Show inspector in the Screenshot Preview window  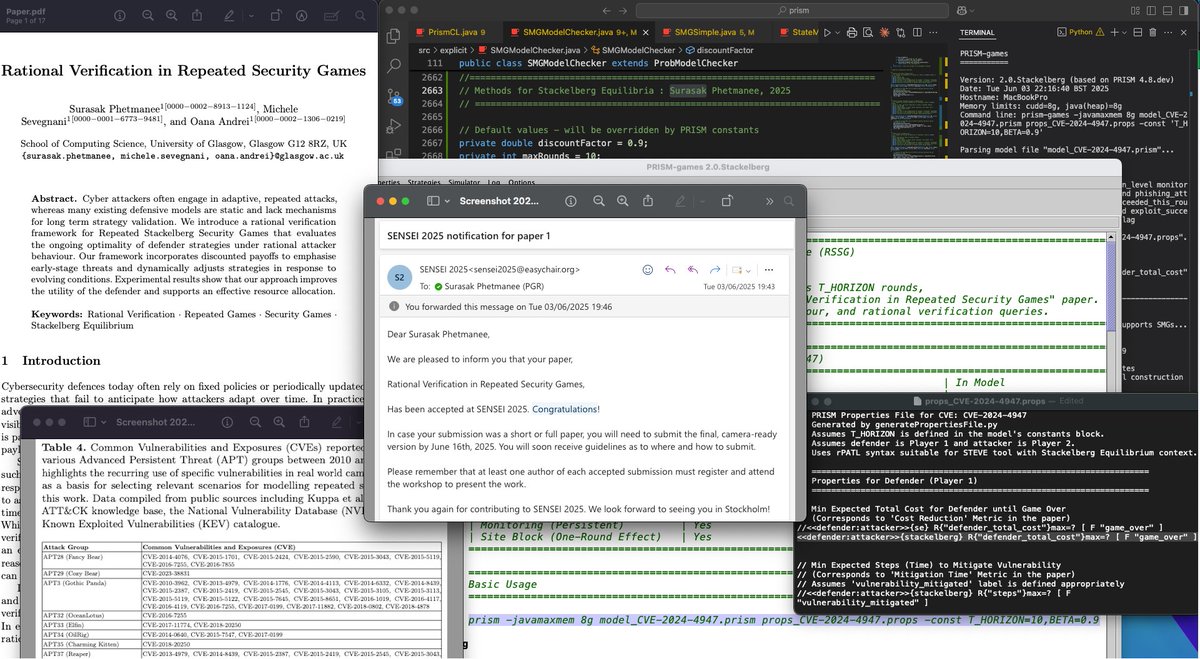(x=571, y=201)
